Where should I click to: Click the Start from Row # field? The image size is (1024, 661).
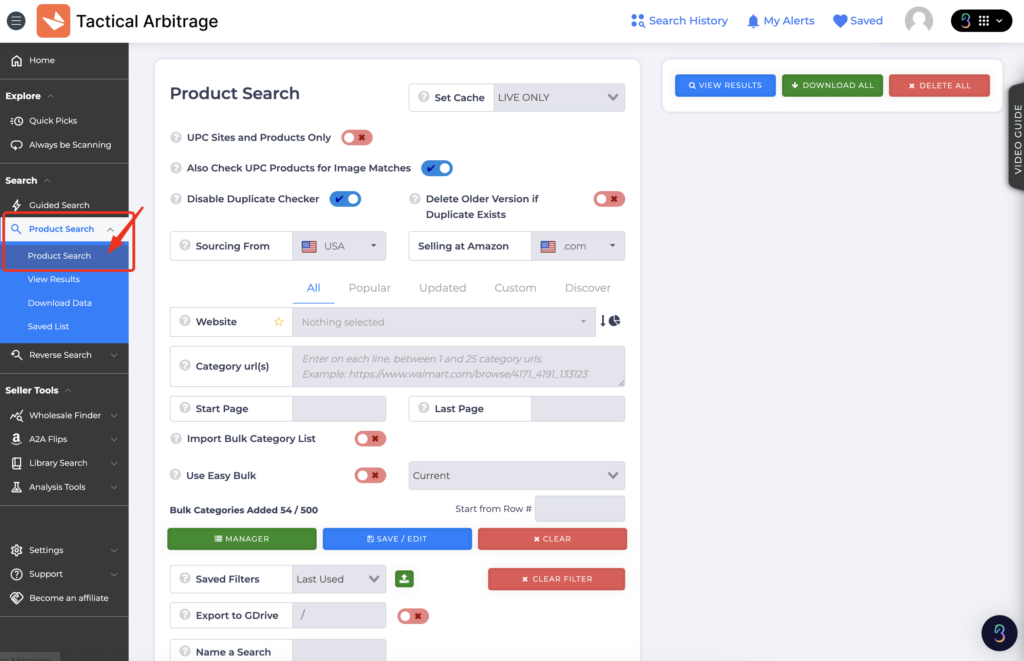point(580,509)
